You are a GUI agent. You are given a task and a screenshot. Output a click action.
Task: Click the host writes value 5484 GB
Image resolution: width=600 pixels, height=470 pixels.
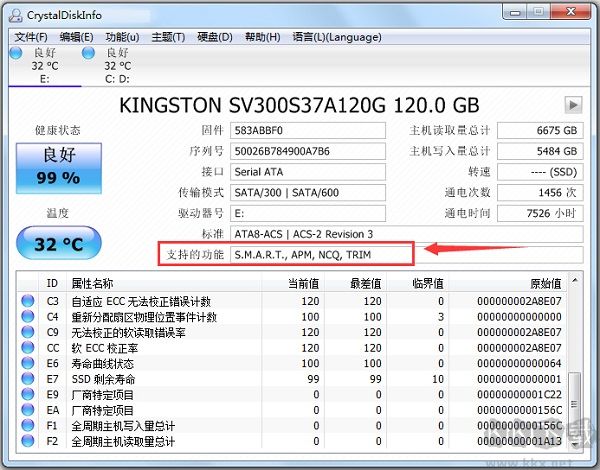click(x=540, y=151)
